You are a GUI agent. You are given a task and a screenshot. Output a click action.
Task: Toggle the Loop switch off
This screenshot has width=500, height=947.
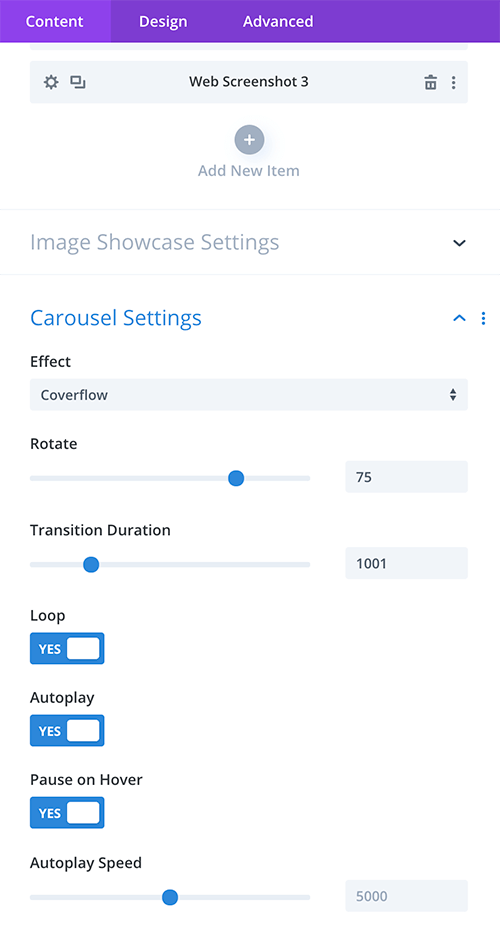click(x=67, y=648)
